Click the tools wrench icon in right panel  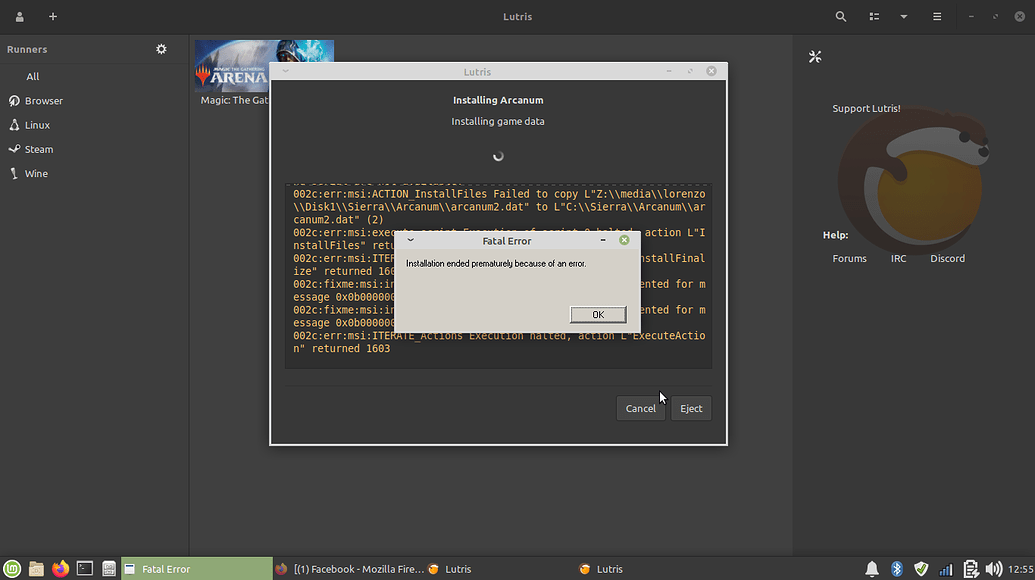click(x=815, y=57)
